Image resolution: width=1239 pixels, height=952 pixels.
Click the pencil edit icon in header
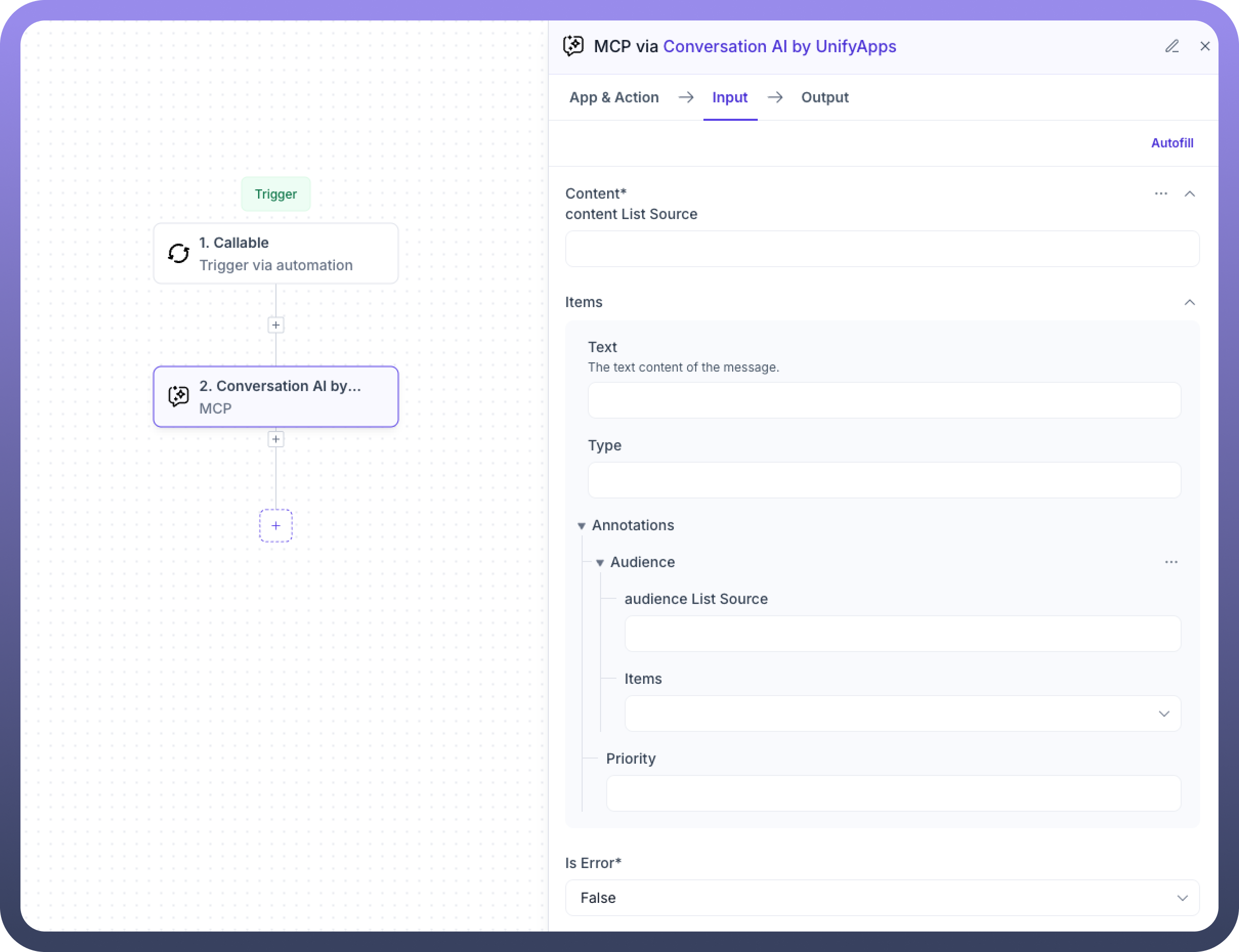tap(1171, 47)
